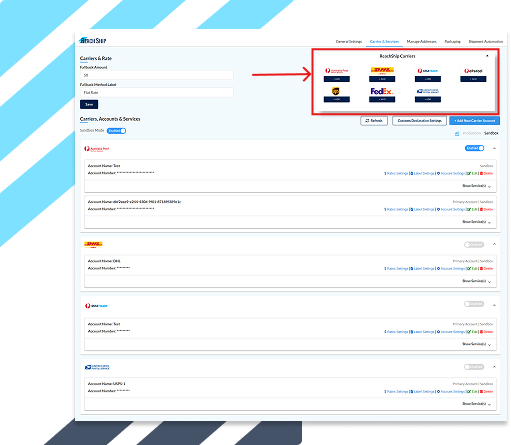This screenshot has width=511, height=445.
Task: Open Rates Settings for the DHL account
Action: click(396, 269)
